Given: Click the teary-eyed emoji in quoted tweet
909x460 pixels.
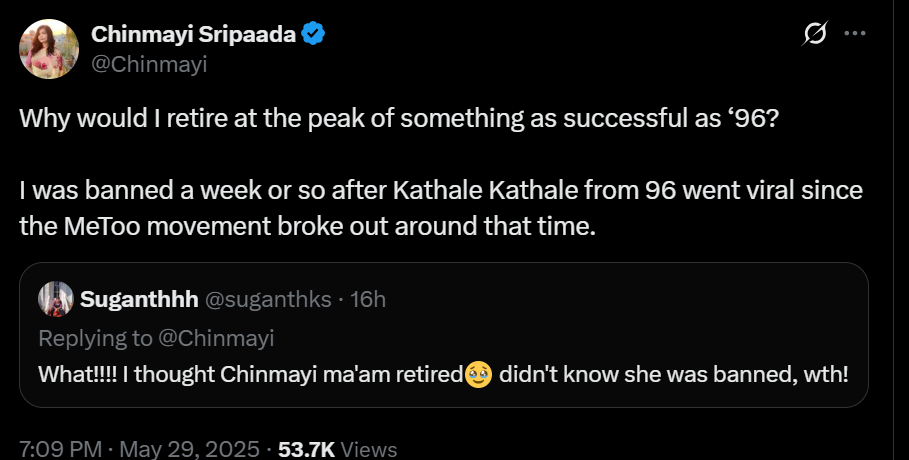Looking at the screenshot, I should 479,376.
